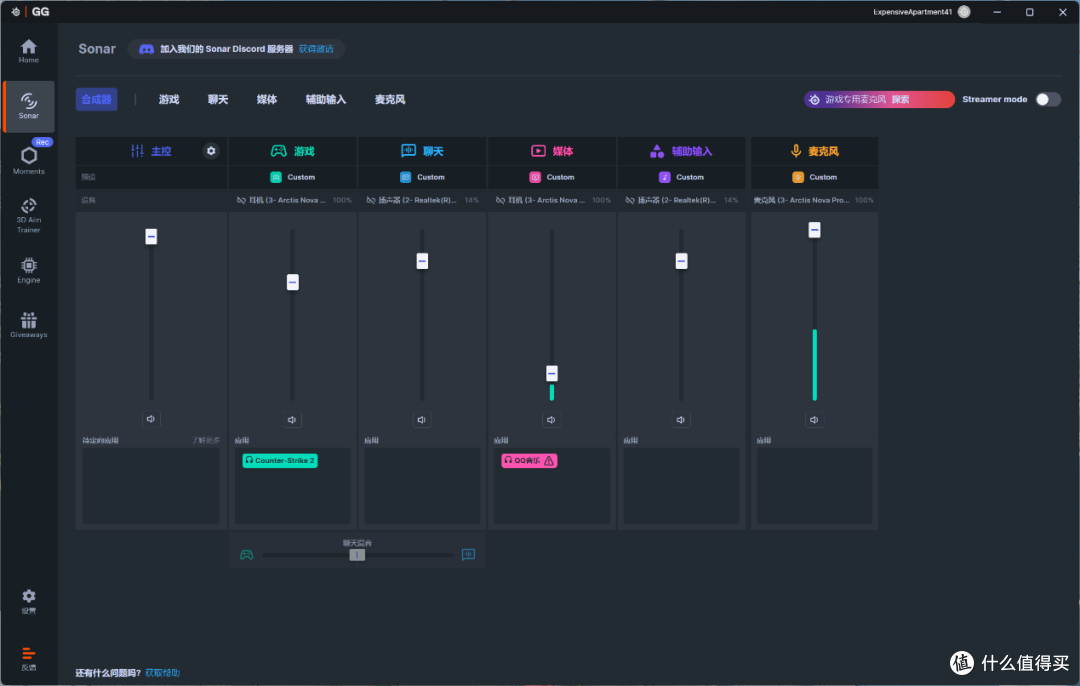This screenshot has width=1080, height=686.
Task: Open Aux channel Custom preset dropdown
Action: (681, 177)
